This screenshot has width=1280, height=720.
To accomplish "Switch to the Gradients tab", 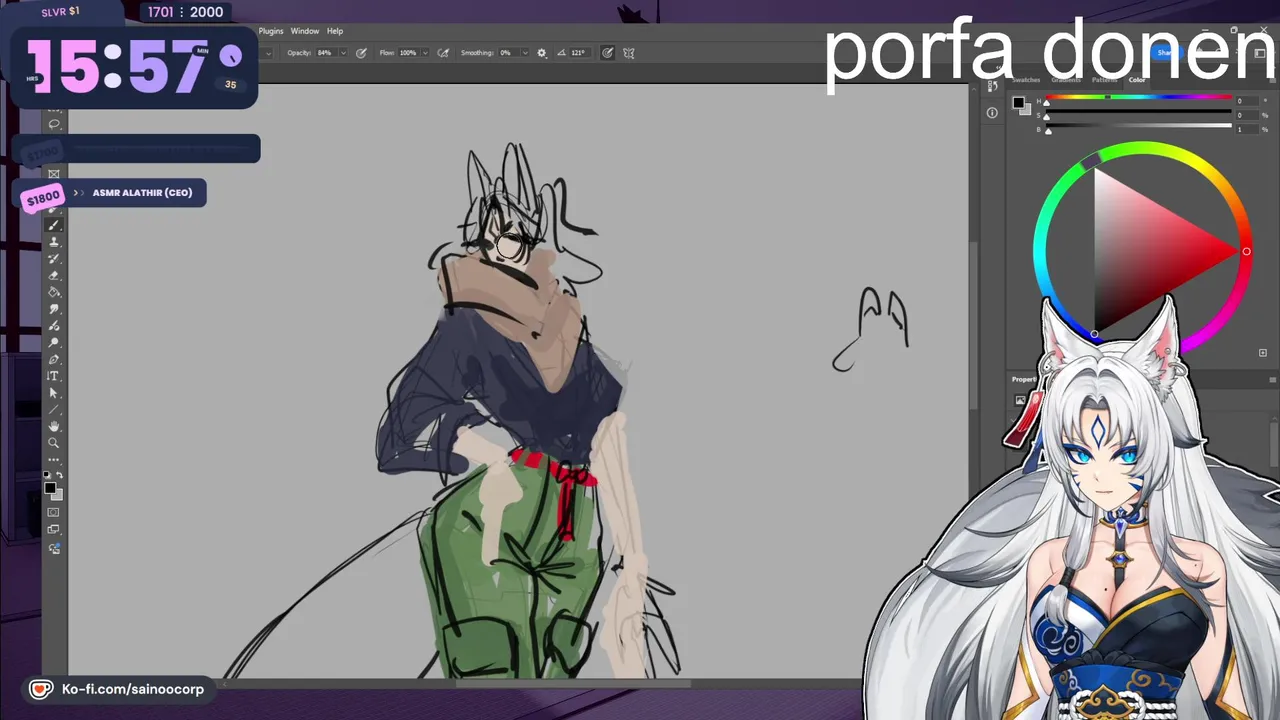I will point(1066,80).
